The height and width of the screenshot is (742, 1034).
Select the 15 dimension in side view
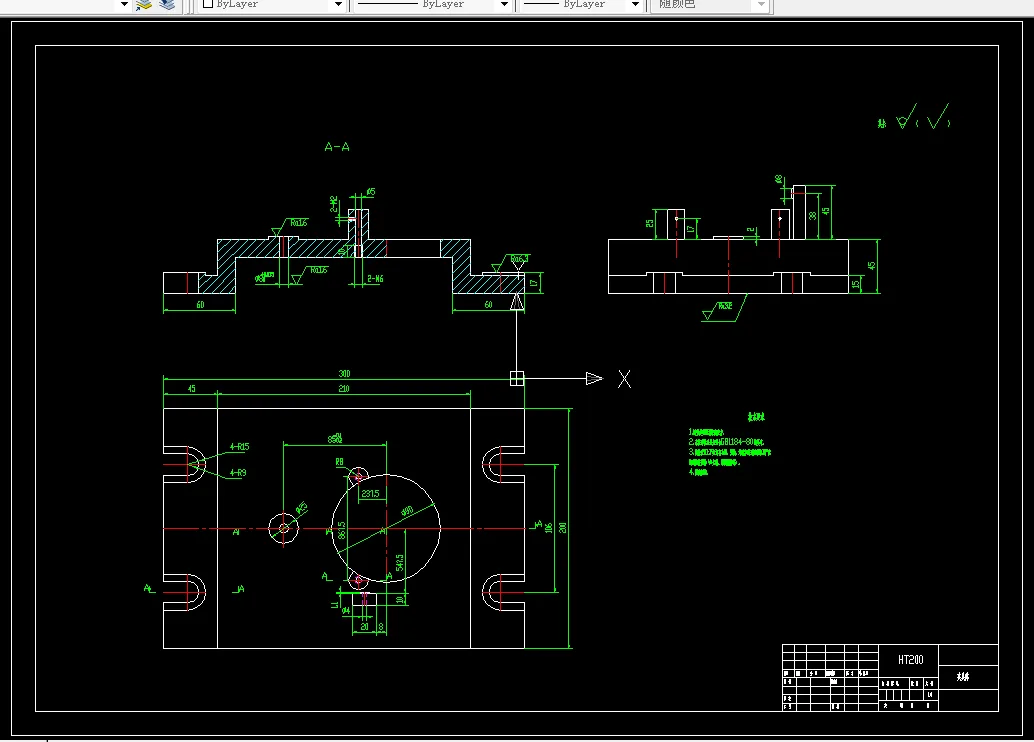855,284
